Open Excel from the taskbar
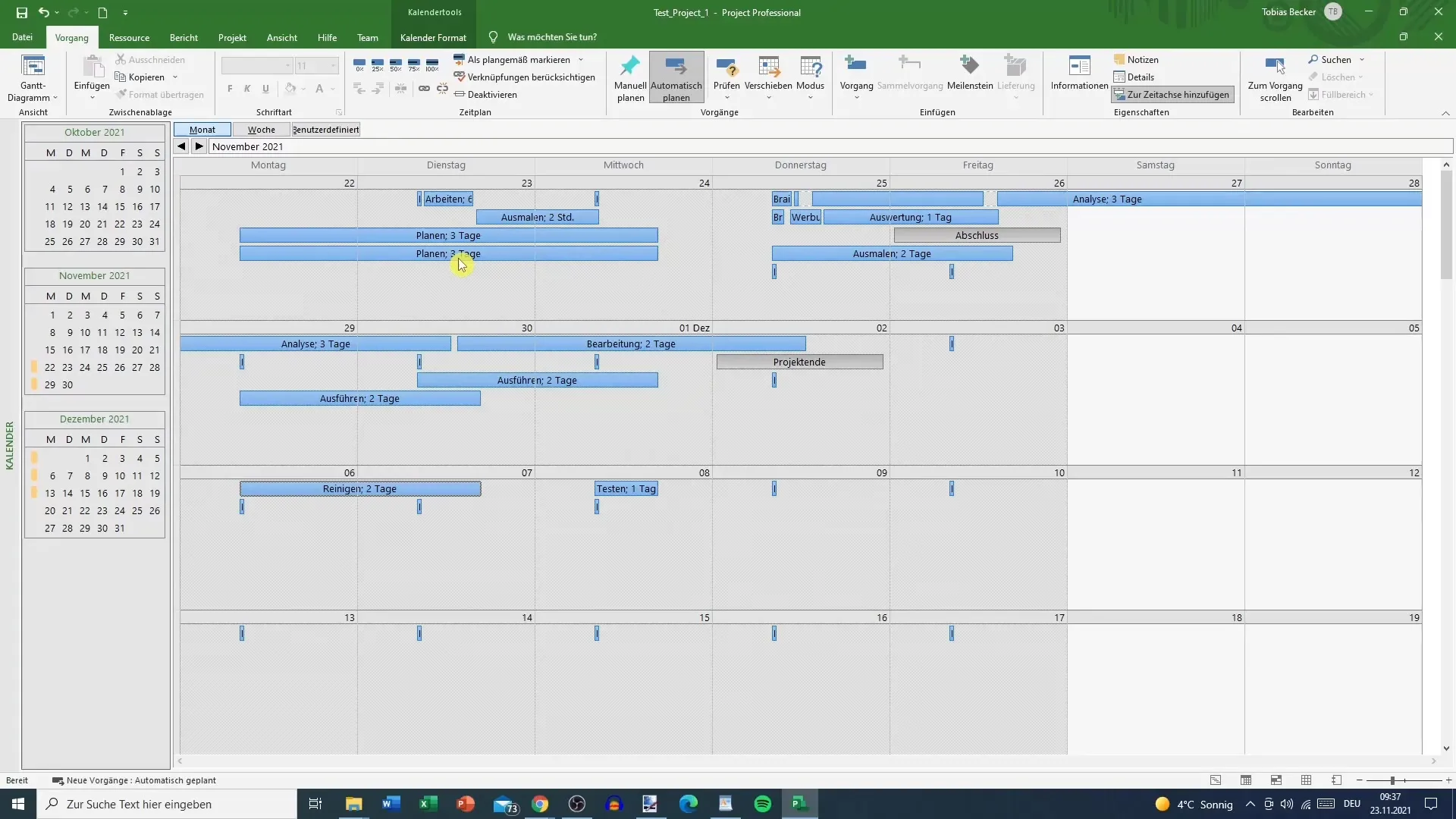1456x819 pixels. 428,804
